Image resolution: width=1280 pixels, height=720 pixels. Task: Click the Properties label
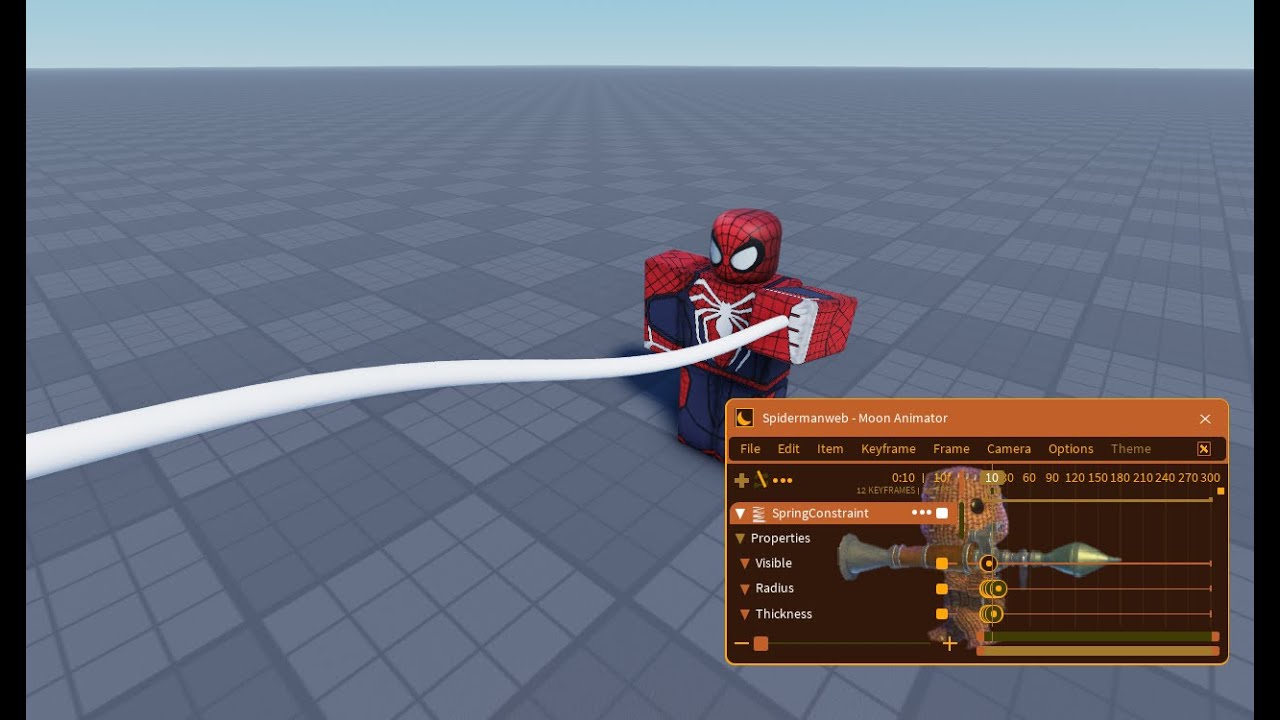pos(780,538)
